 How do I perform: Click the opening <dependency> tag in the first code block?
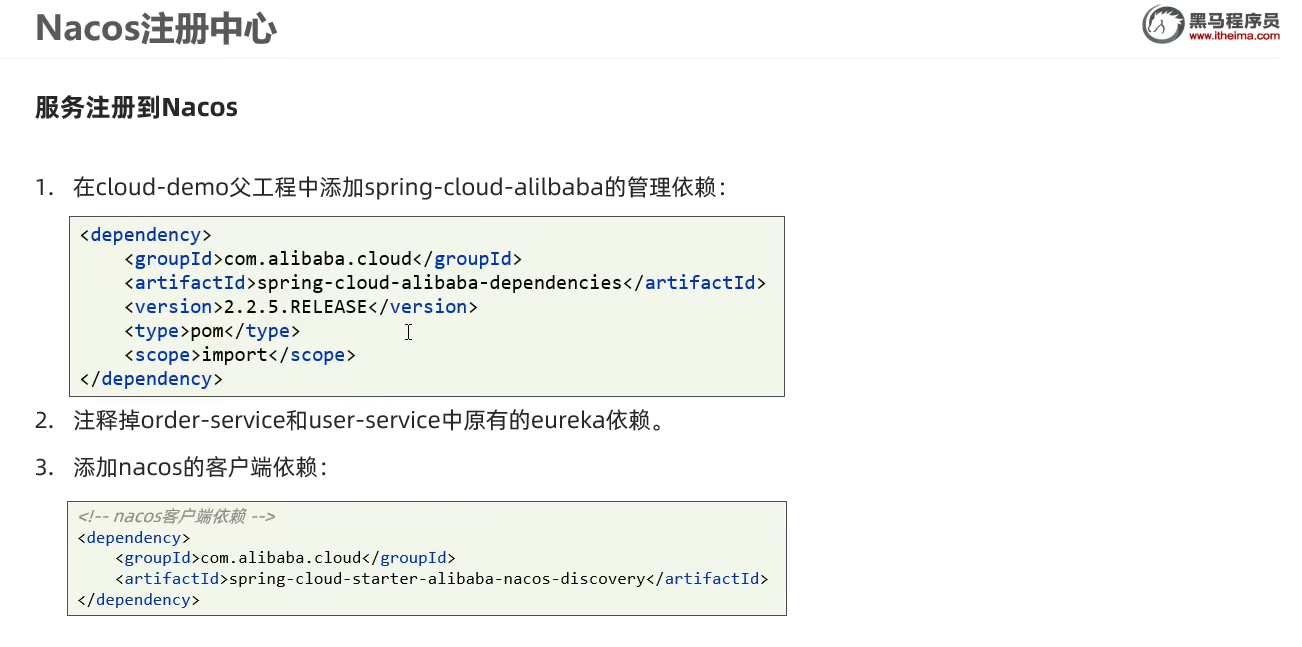pos(146,235)
